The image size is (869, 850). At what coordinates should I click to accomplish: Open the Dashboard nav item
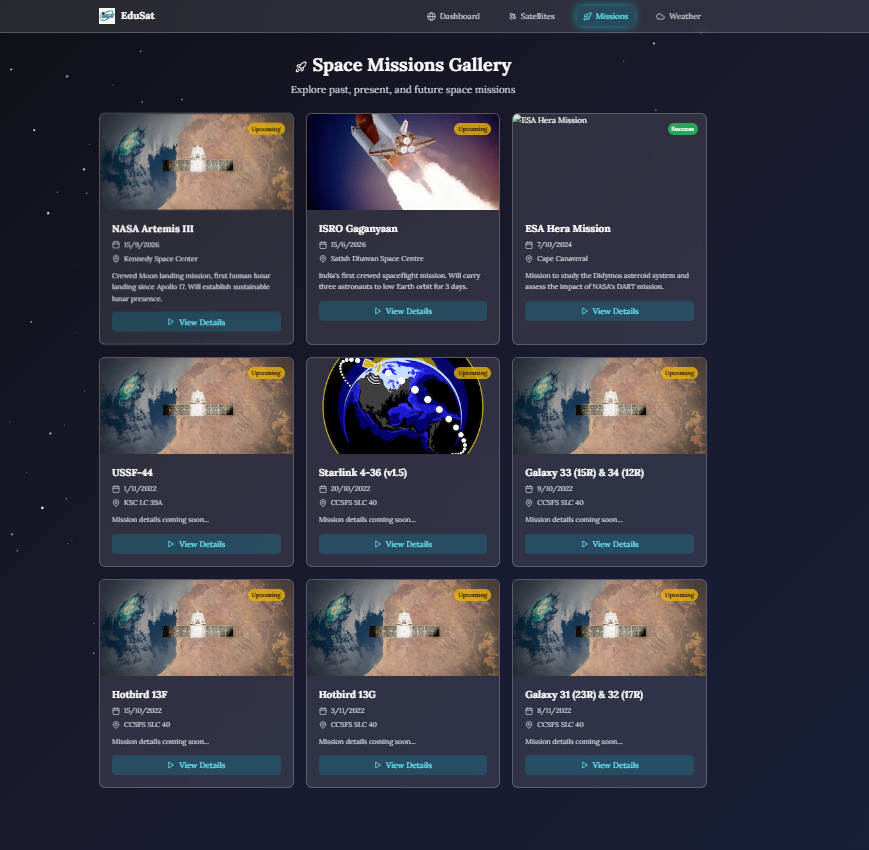pos(453,16)
